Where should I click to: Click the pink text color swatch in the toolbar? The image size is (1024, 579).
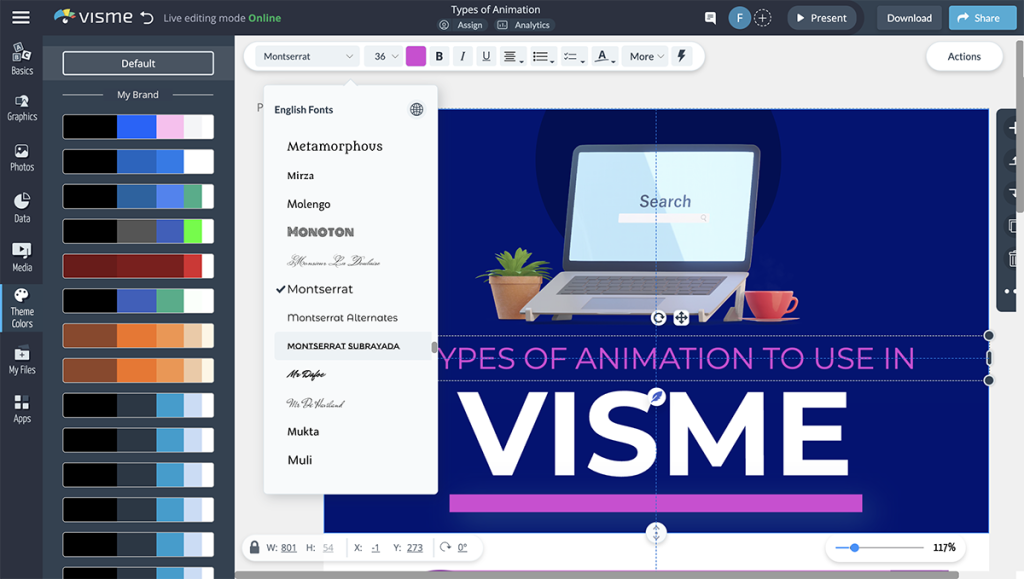(x=414, y=56)
